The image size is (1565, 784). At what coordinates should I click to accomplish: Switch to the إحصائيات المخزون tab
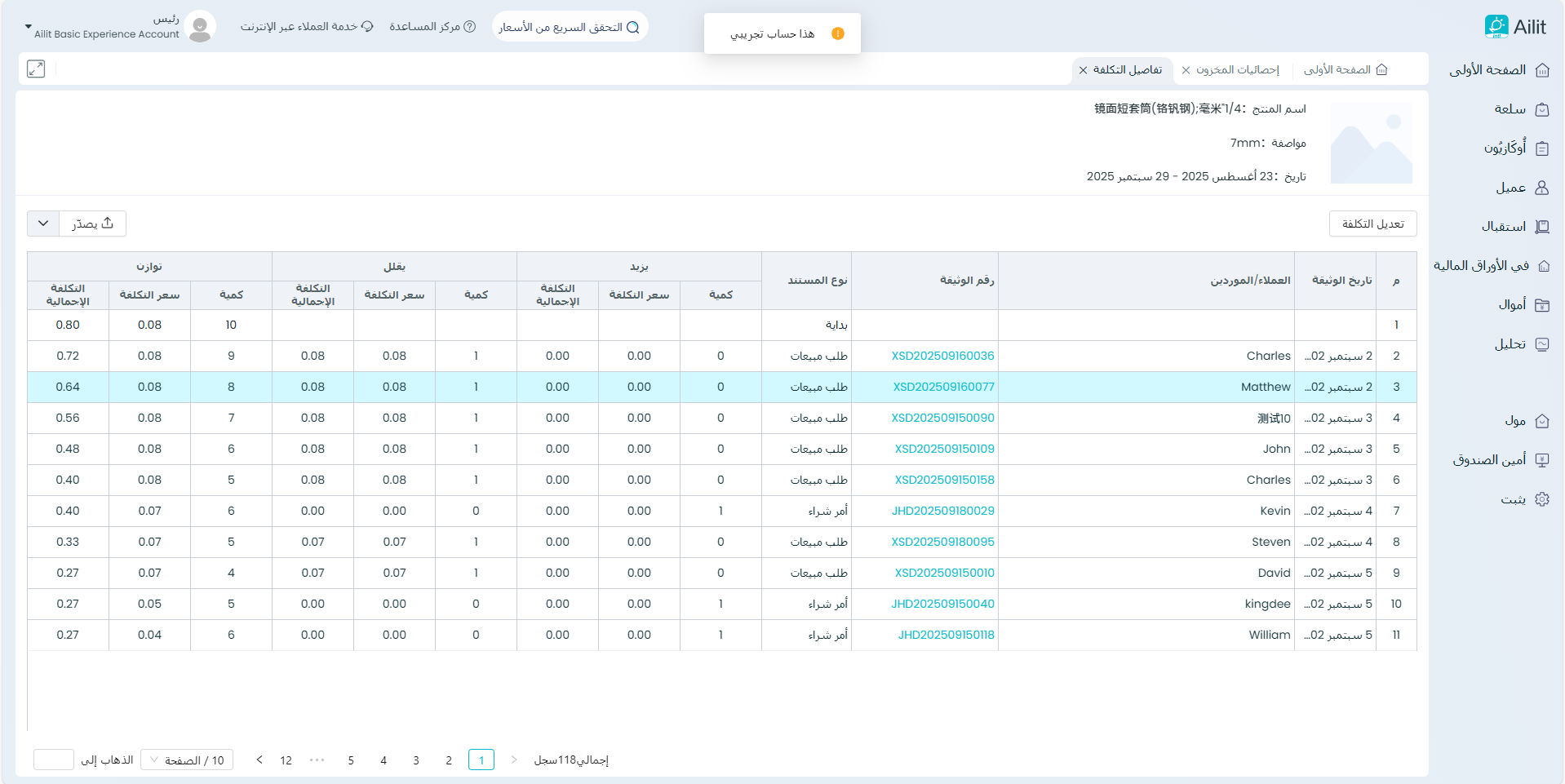pos(1237,70)
